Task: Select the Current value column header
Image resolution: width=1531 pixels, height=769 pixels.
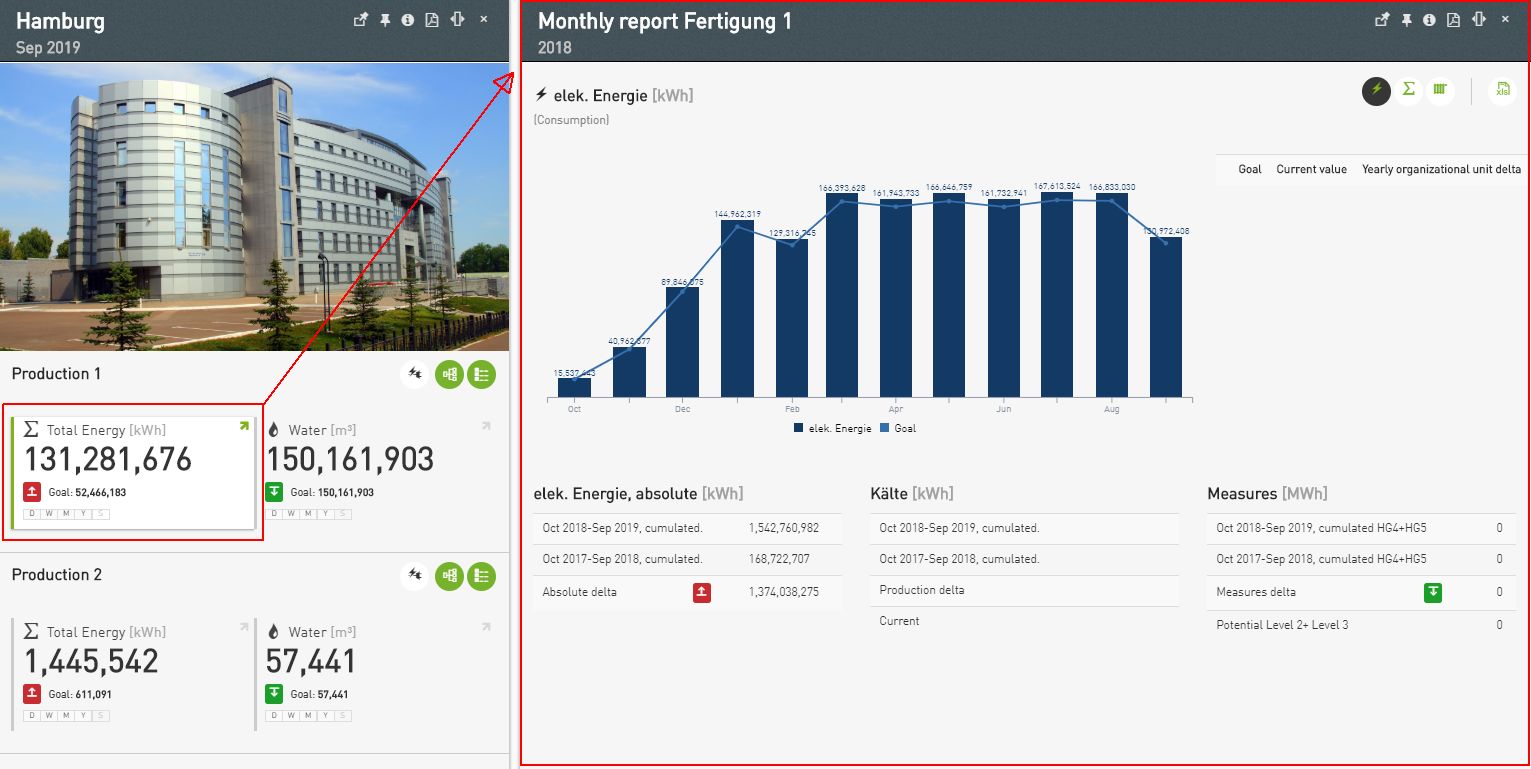Action: point(1311,169)
